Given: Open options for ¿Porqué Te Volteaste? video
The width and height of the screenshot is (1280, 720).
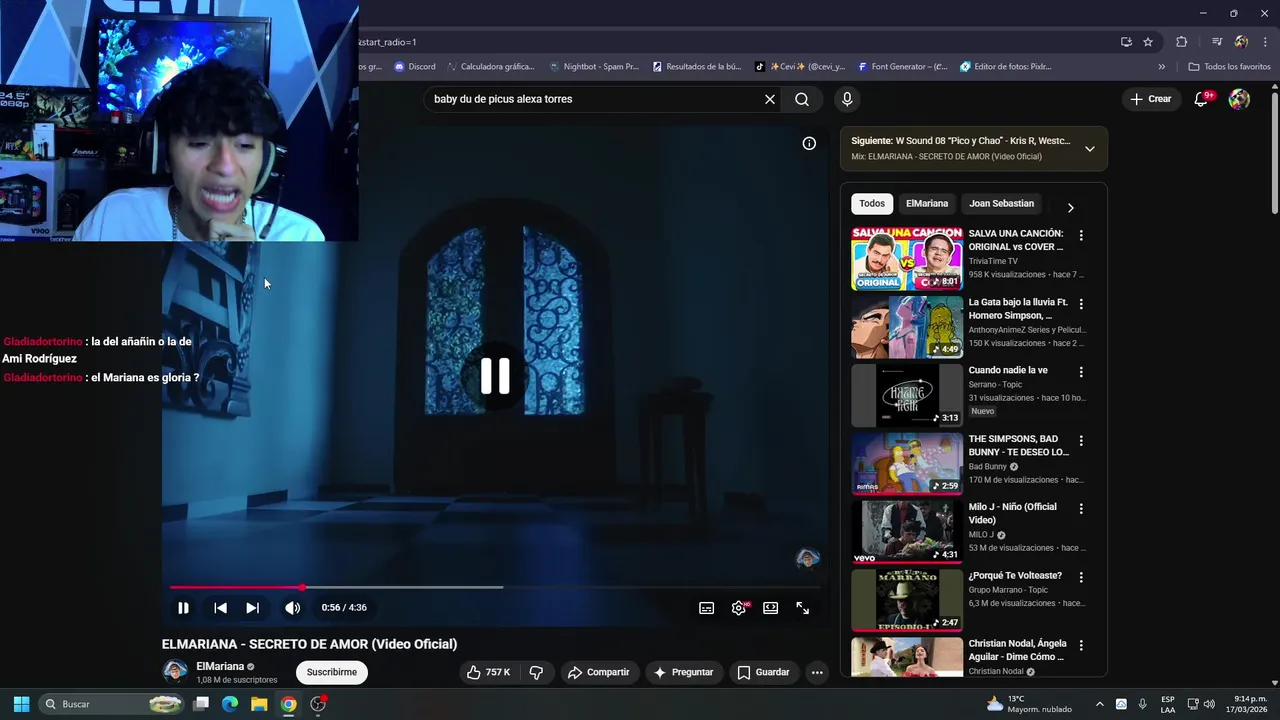Looking at the screenshot, I should (x=1081, y=577).
